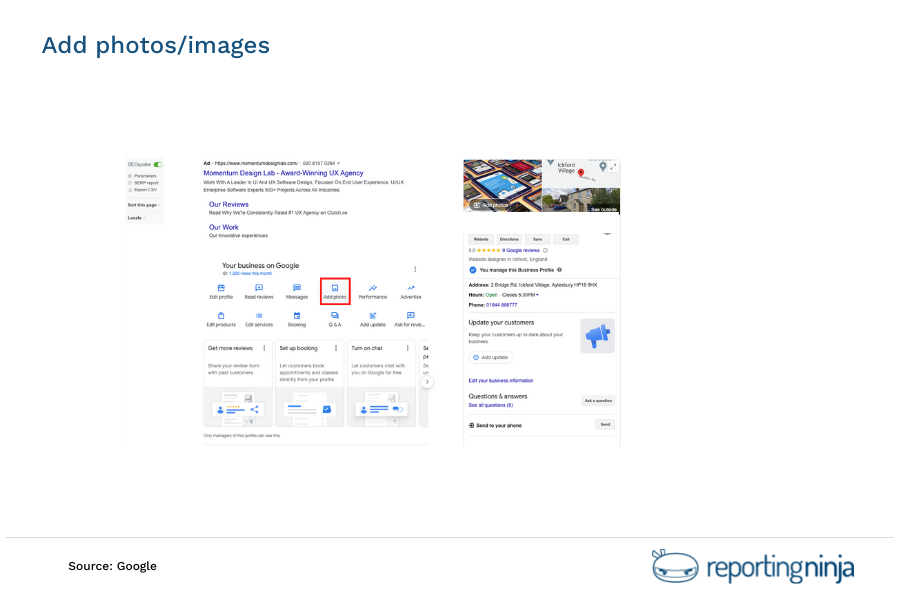Click the megaphone illustration
The height and width of the screenshot is (600, 900).
pyautogui.click(x=598, y=336)
